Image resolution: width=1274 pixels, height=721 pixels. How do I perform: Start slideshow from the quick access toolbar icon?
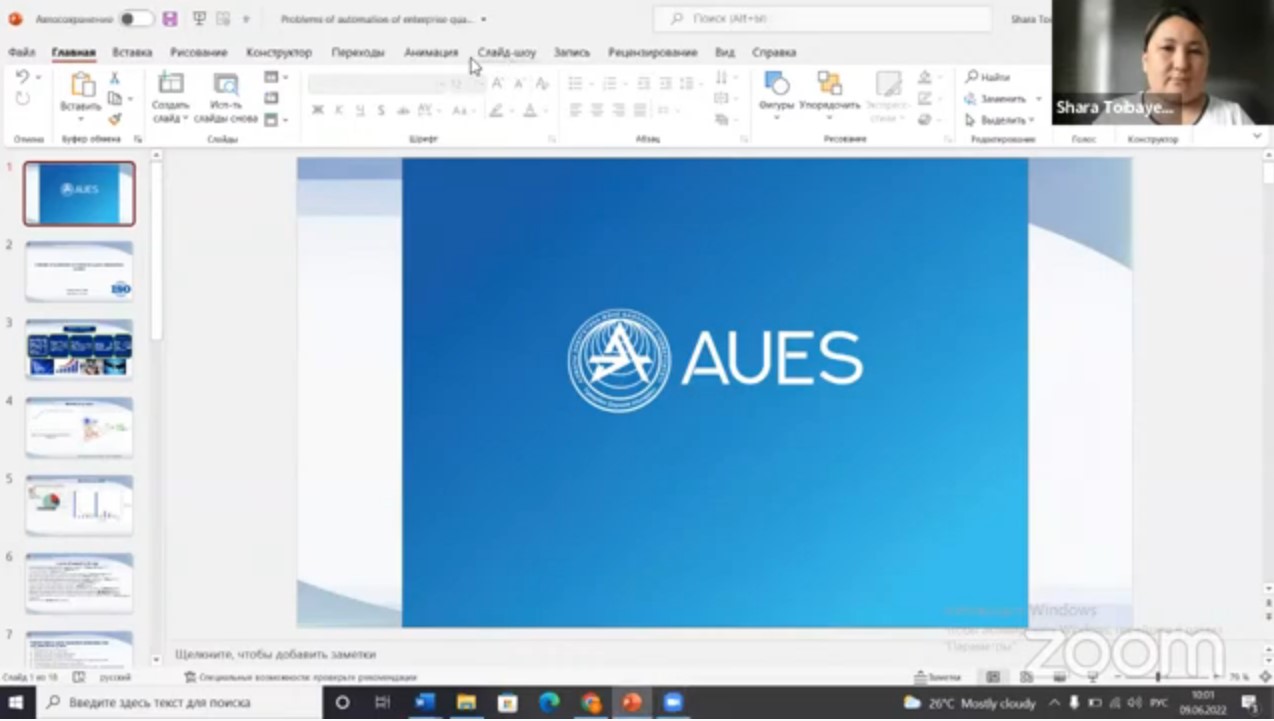click(199, 19)
